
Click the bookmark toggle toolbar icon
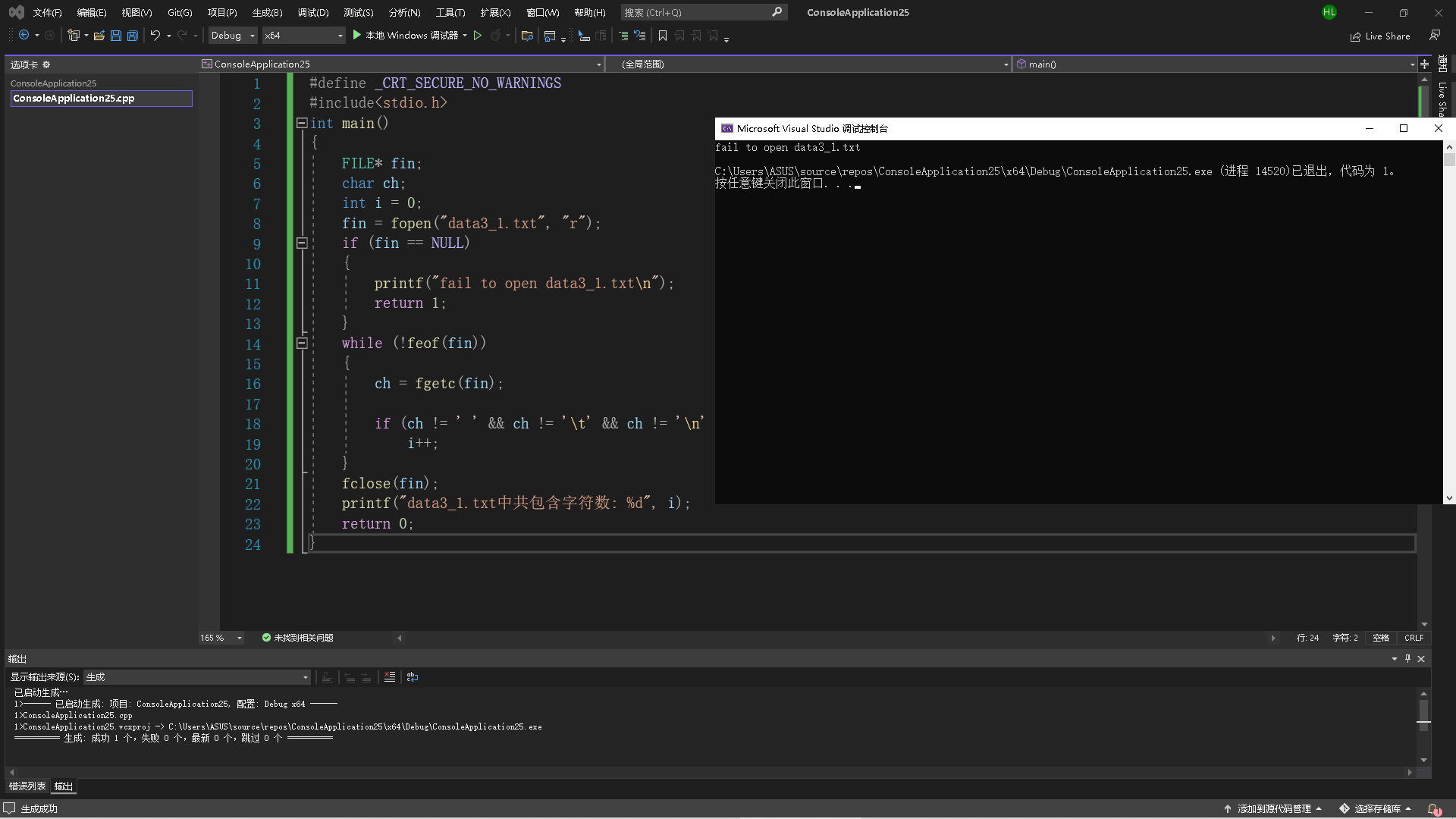tap(663, 36)
